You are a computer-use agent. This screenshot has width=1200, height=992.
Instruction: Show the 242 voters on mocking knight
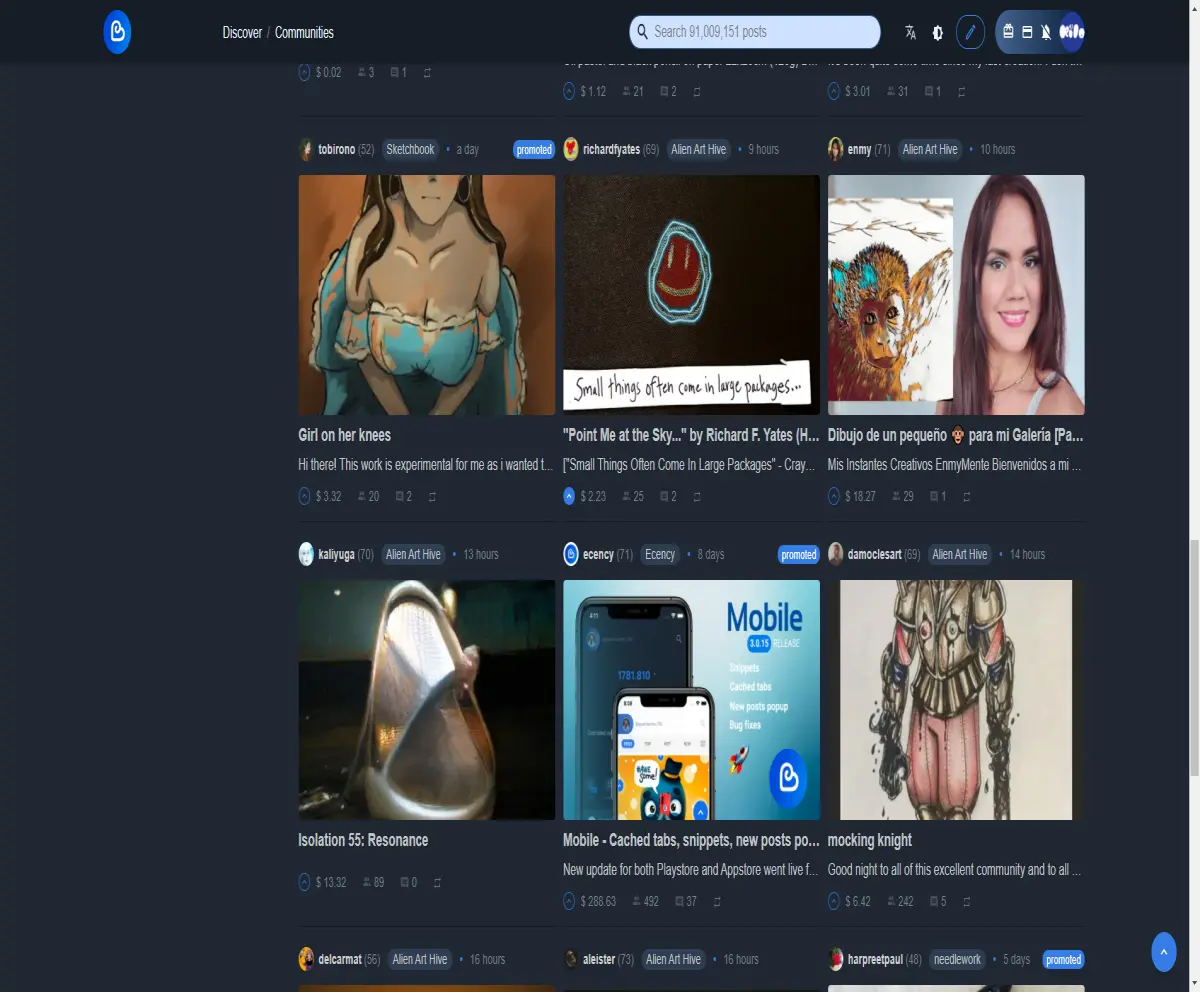pos(900,901)
